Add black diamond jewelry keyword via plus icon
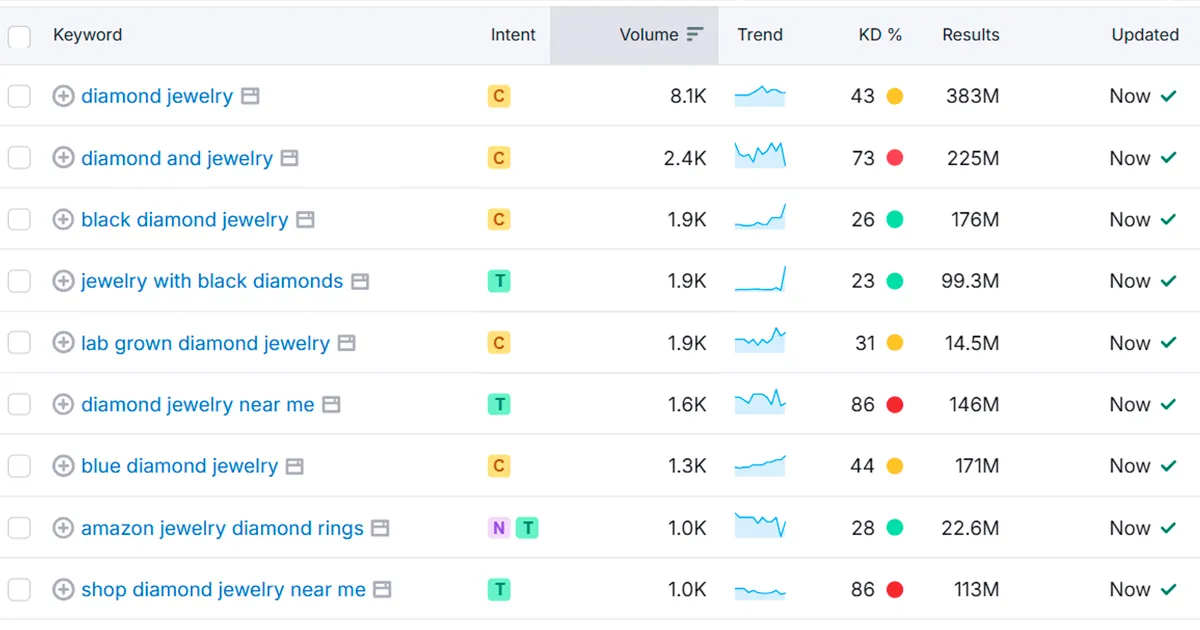Viewport: 1200px width, 630px height. pos(63,220)
